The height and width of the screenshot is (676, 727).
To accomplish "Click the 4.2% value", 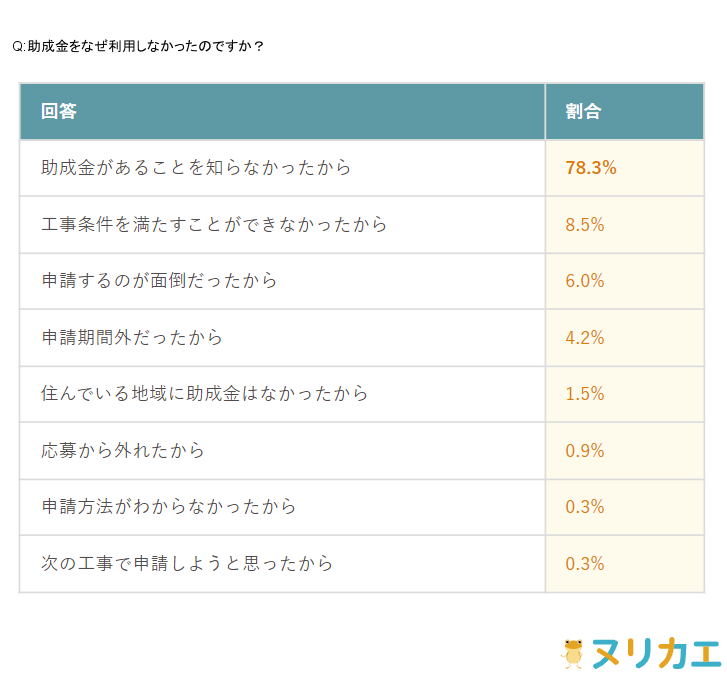I will pos(585,338).
